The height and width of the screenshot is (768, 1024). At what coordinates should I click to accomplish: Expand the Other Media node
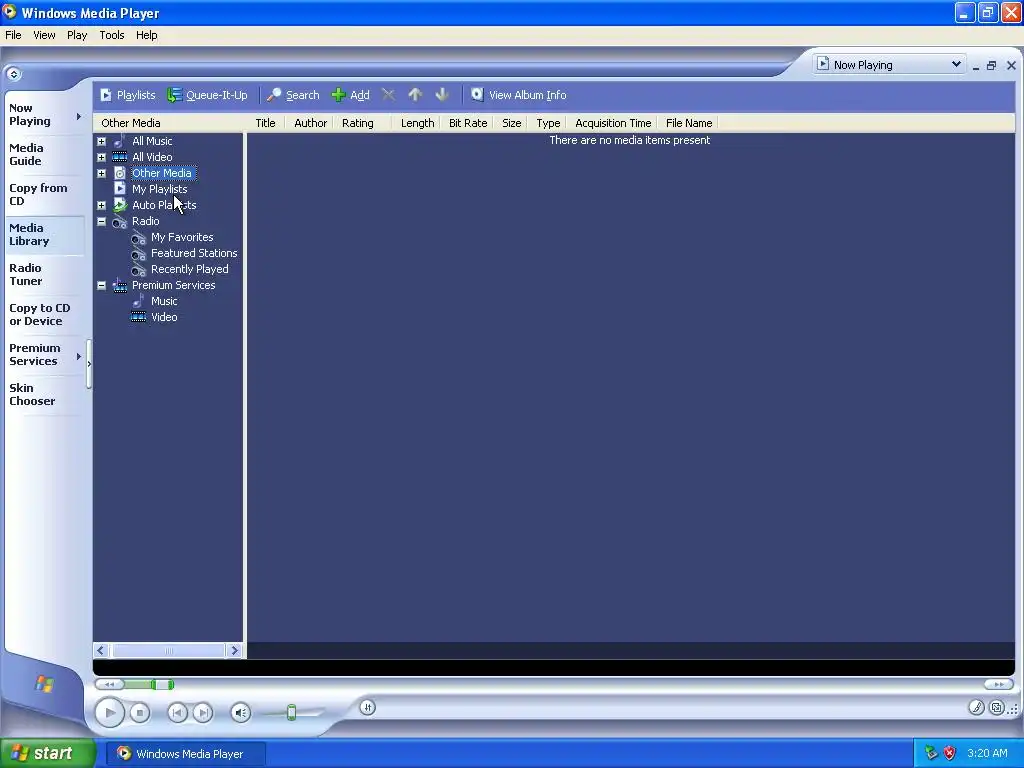[x=101, y=174]
